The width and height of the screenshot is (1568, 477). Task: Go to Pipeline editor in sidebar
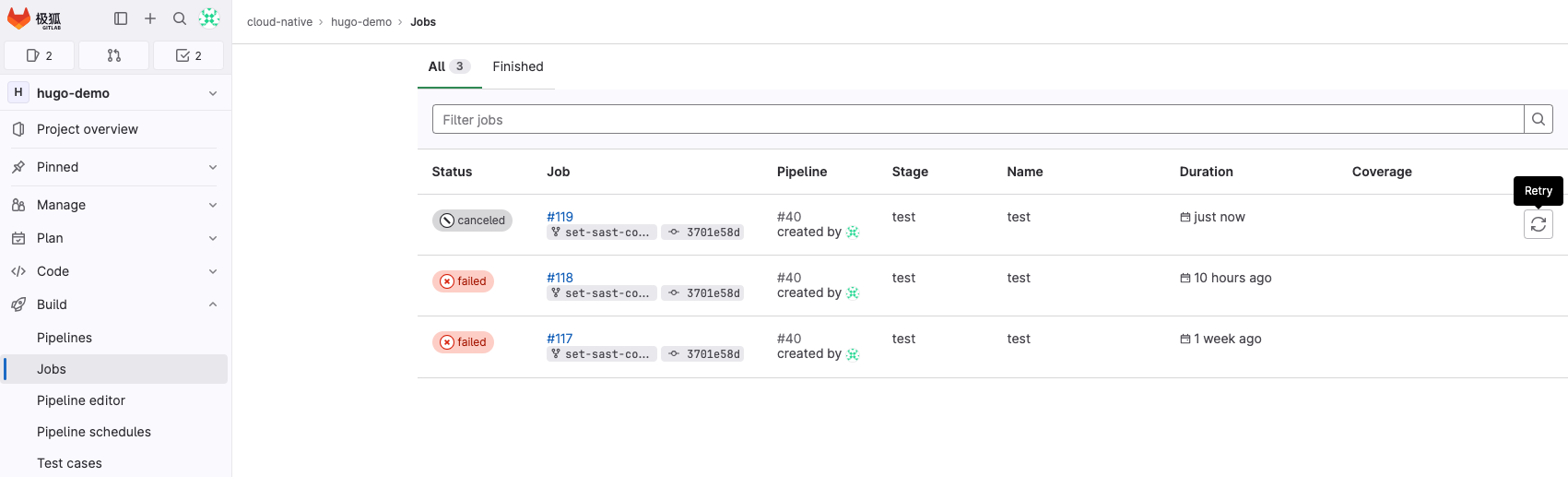coord(81,400)
